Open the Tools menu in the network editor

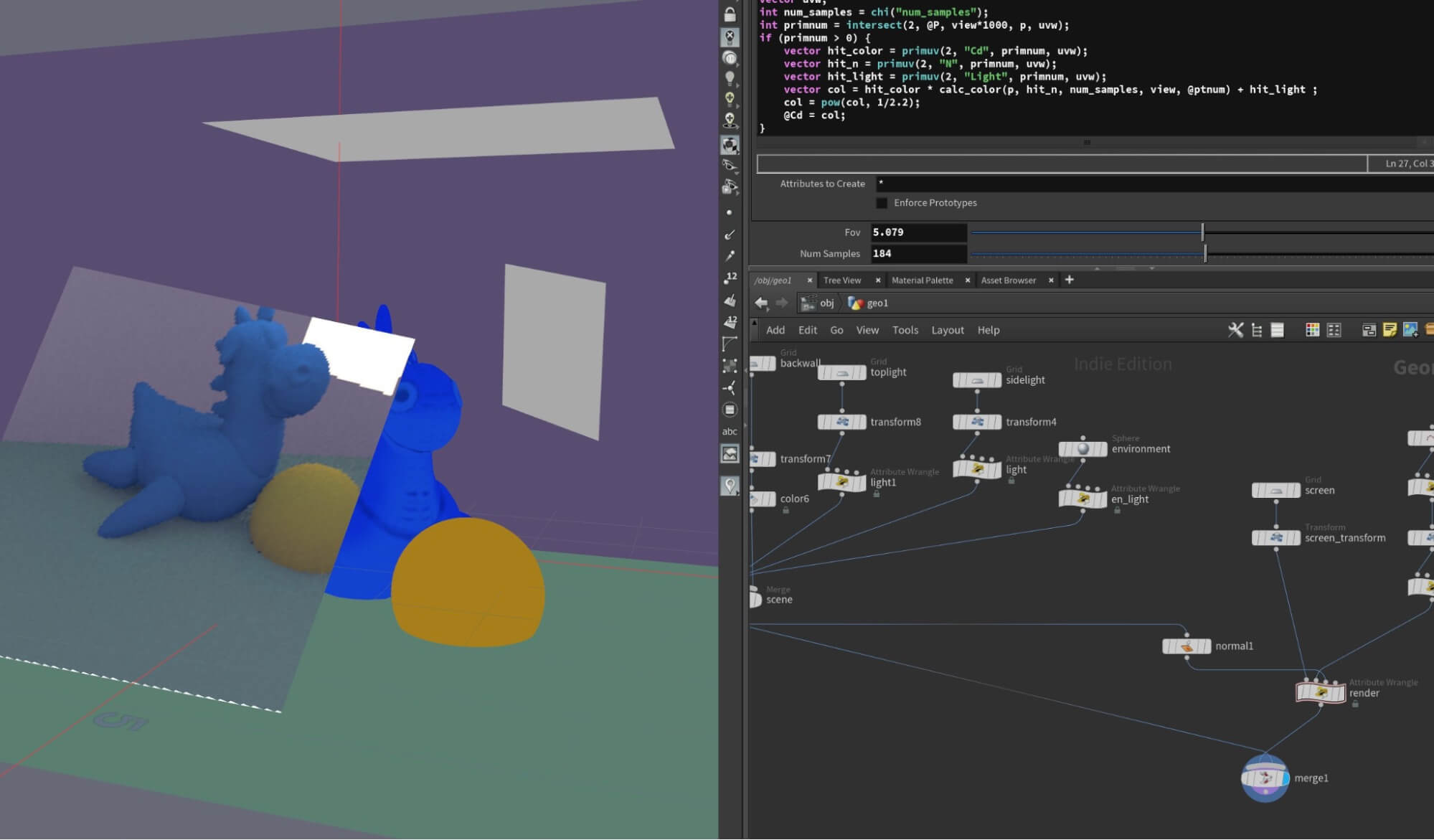(x=905, y=330)
